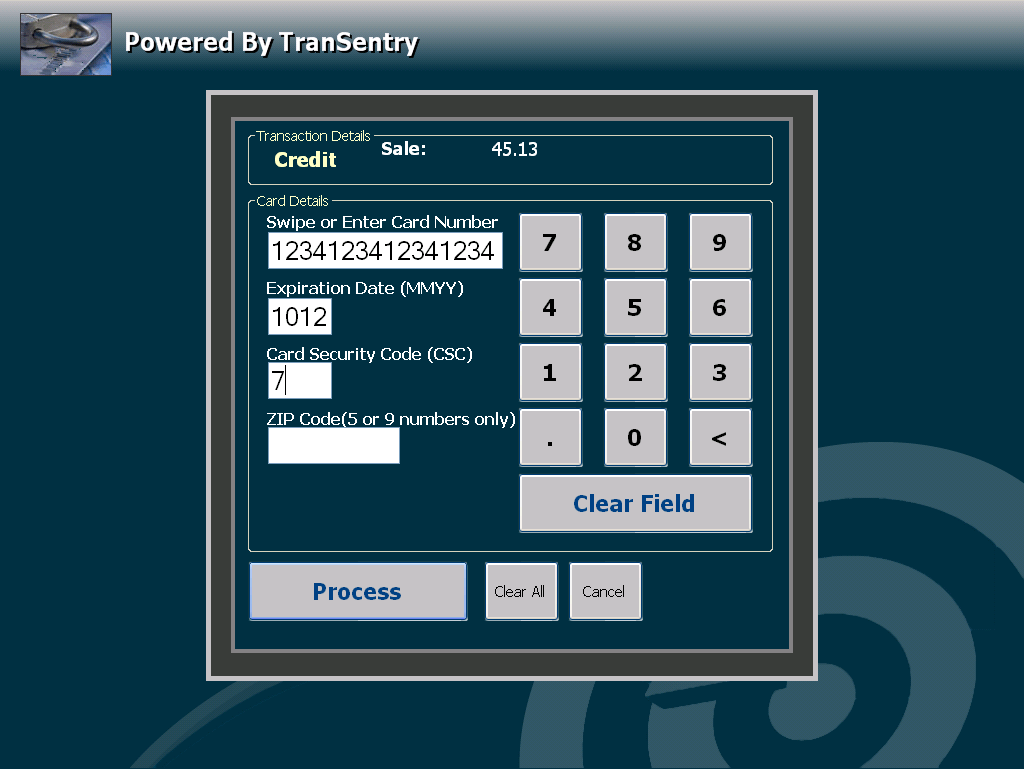The height and width of the screenshot is (769, 1024).
Task: Click the 'Swipe or Enter Card Number' label
Action: (382, 223)
